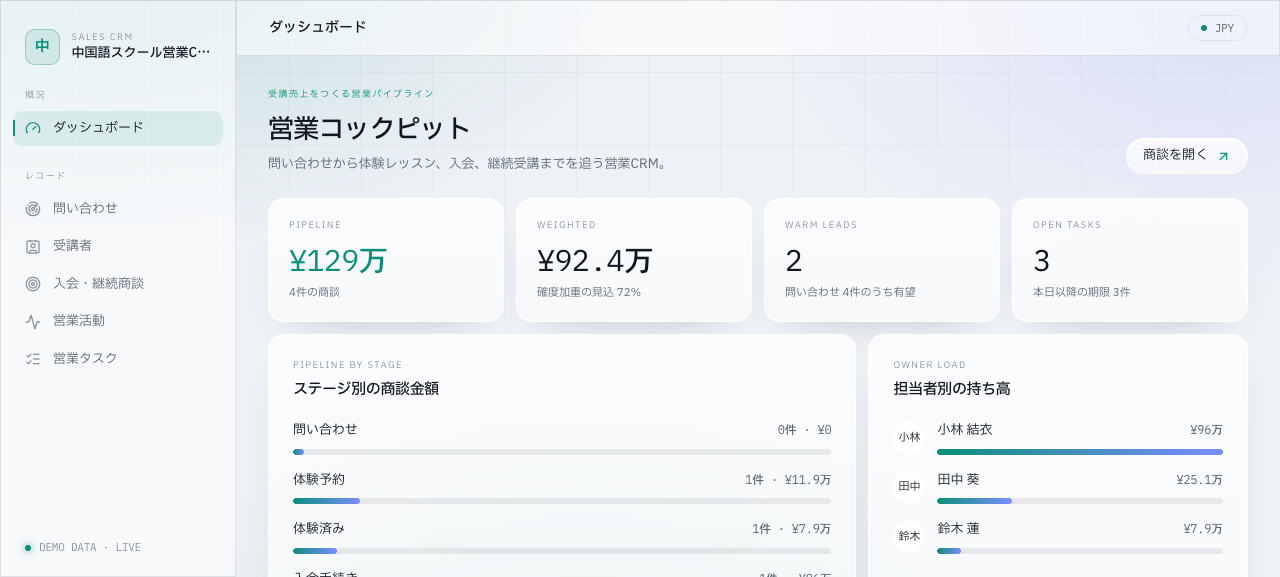Click the 1件 · ¥7.9万 stage value
The height and width of the screenshot is (577, 1280).
click(791, 529)
